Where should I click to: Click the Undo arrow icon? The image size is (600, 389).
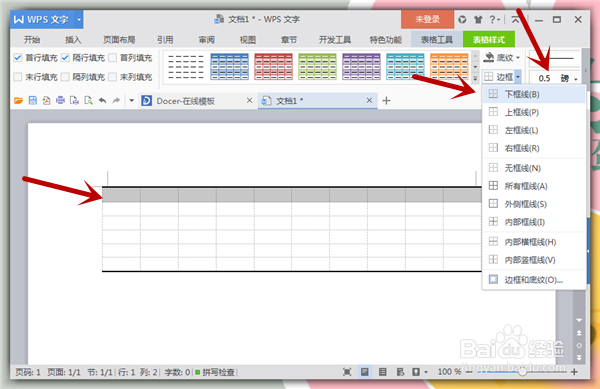(x=102, y=101)
